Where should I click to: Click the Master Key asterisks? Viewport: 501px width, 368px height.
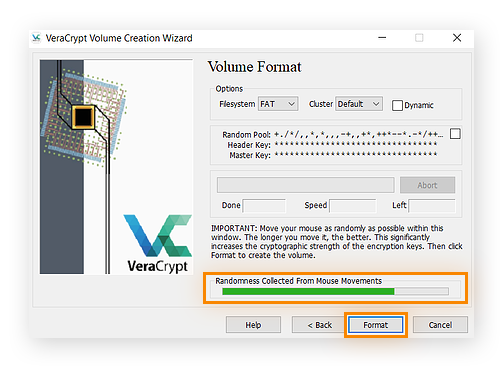point(356,154)
